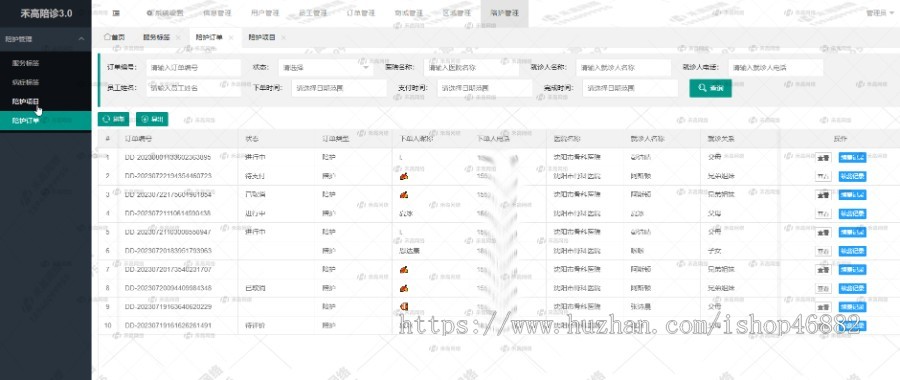Screen dimensions: 900x380
Task: Switch to the 服务标签 tab
Action: point(156,37)
